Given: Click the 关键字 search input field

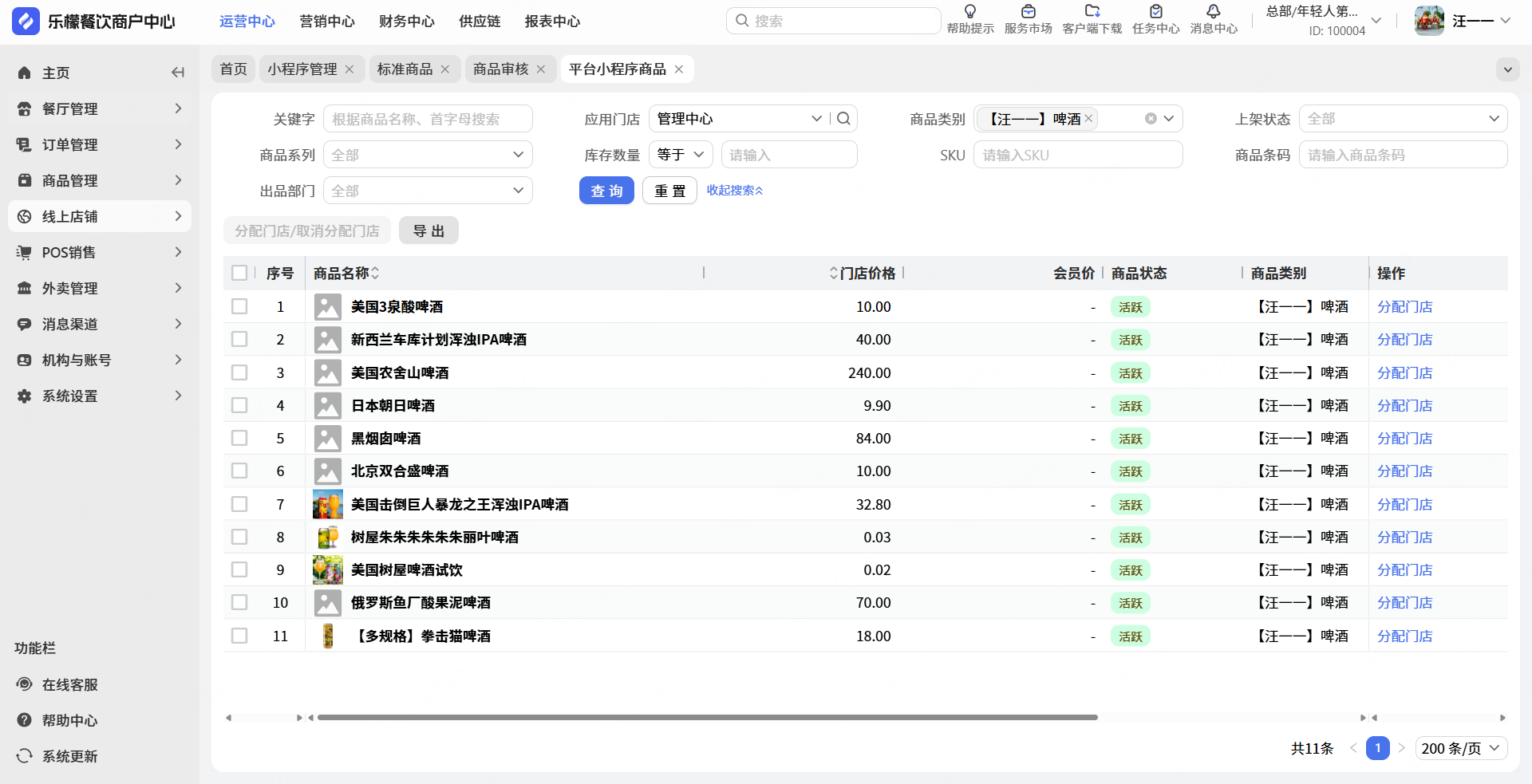Looking at the screenshot, I should coord(428,119).
